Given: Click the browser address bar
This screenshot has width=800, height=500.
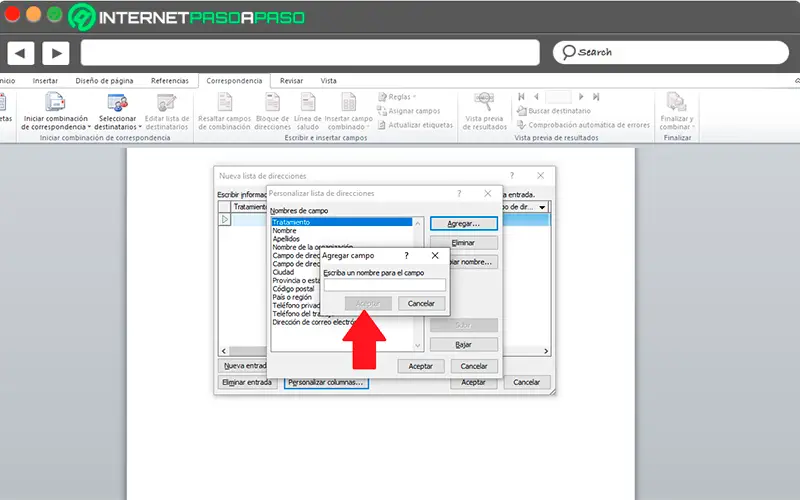Looking at the screenshot, I should click(x=310, y=53).
